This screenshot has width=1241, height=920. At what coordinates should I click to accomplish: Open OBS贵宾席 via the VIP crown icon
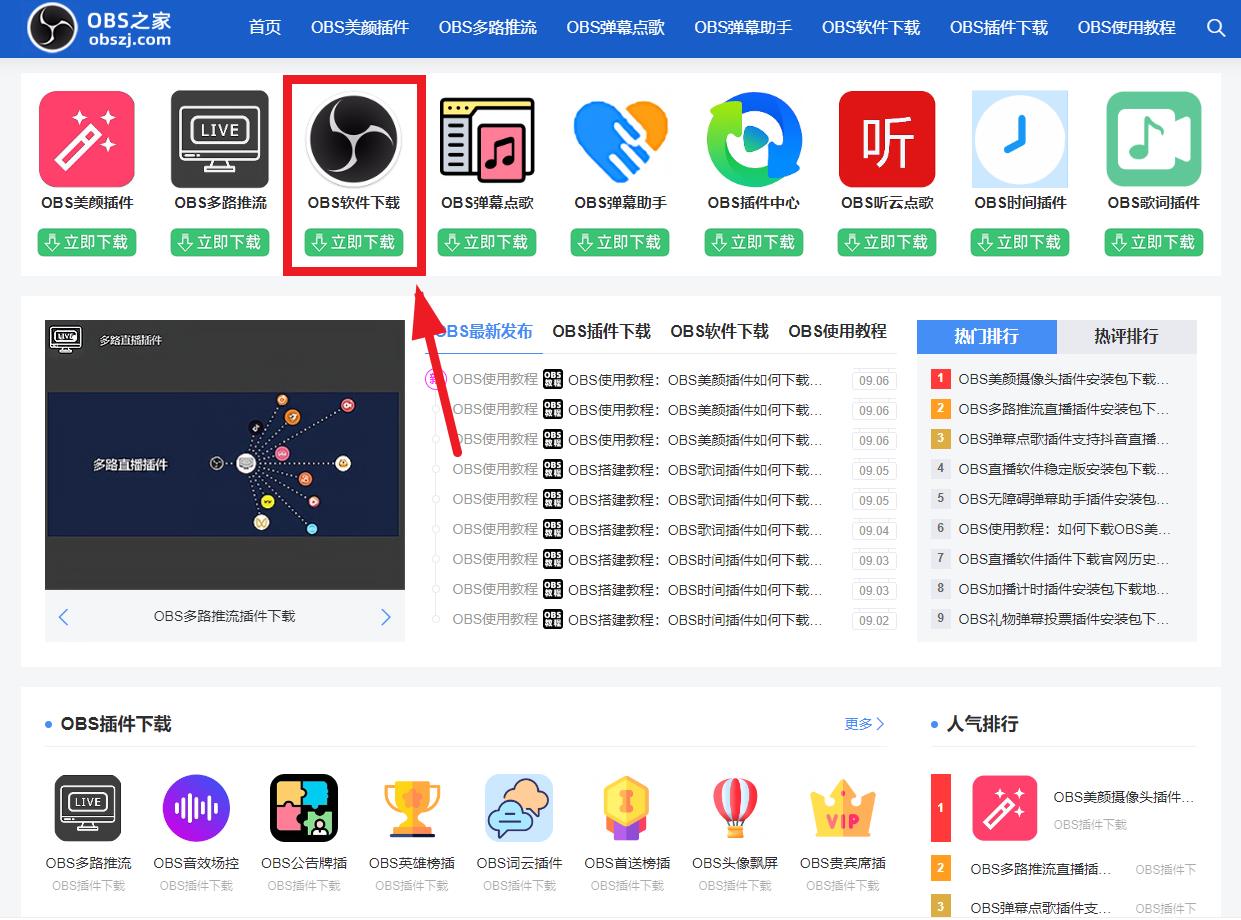pyautogui.click(x=843, y=807)
